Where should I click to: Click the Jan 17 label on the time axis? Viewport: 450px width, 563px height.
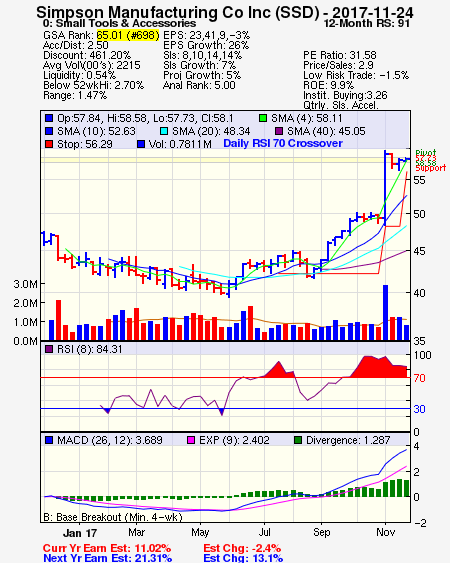(x=80, y=533)
